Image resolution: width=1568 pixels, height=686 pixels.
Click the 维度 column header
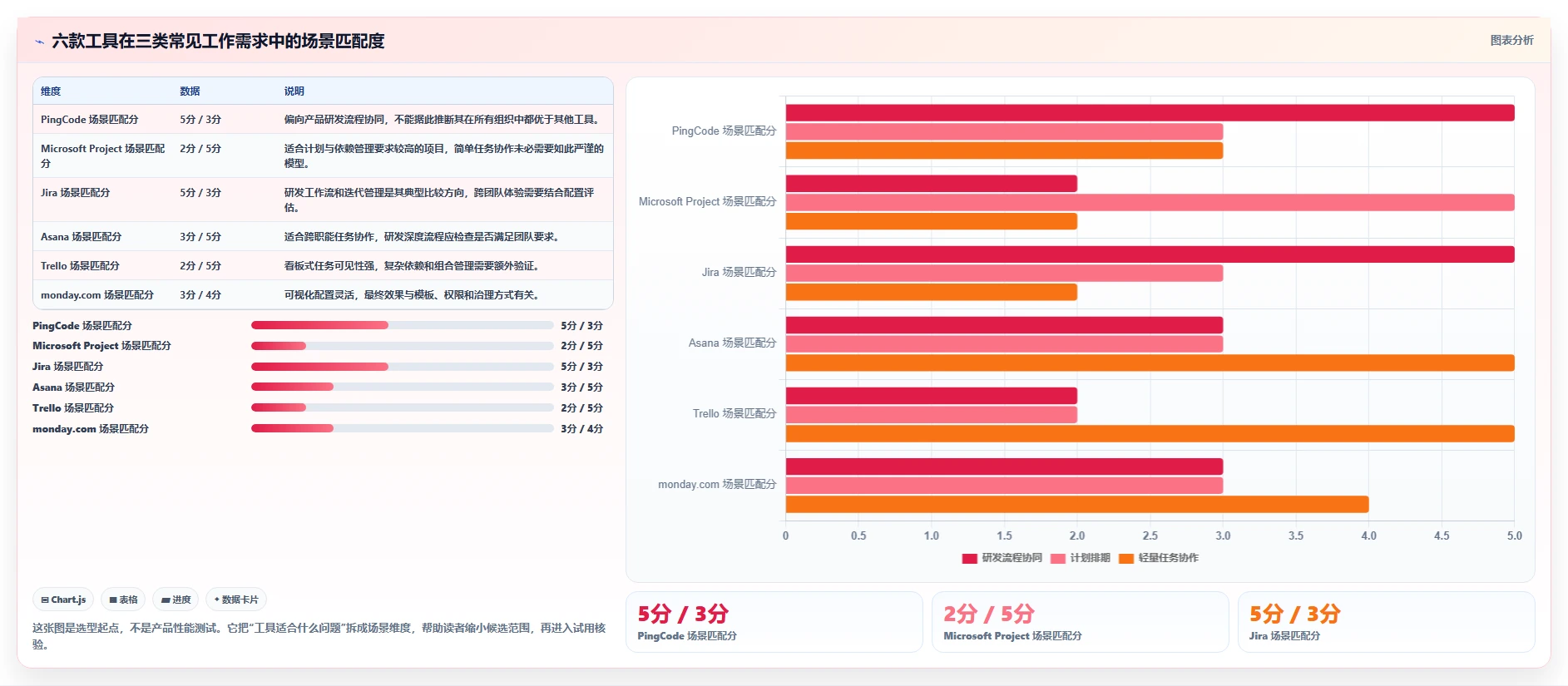[51, 91]
